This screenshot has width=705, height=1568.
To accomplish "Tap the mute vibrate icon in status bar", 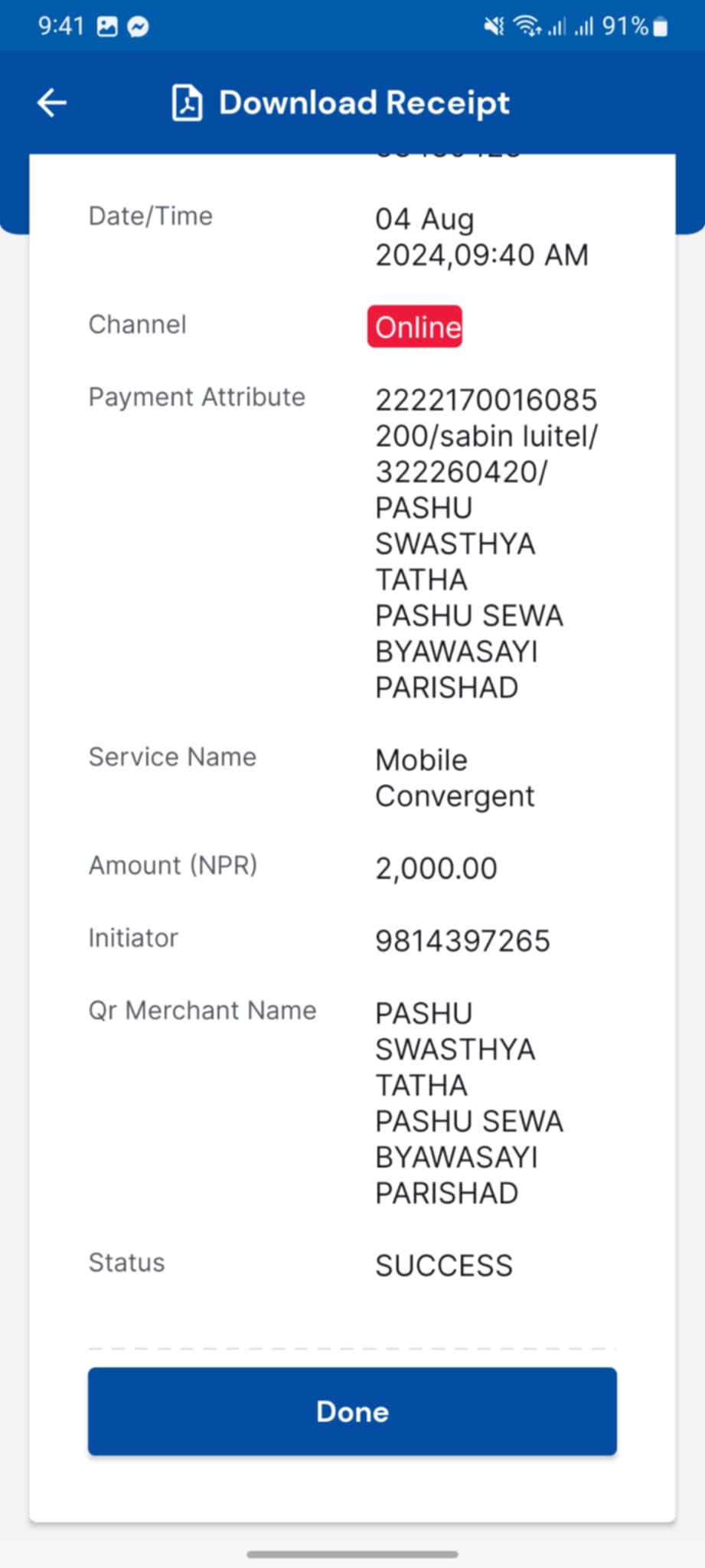I will coord(494,27).
